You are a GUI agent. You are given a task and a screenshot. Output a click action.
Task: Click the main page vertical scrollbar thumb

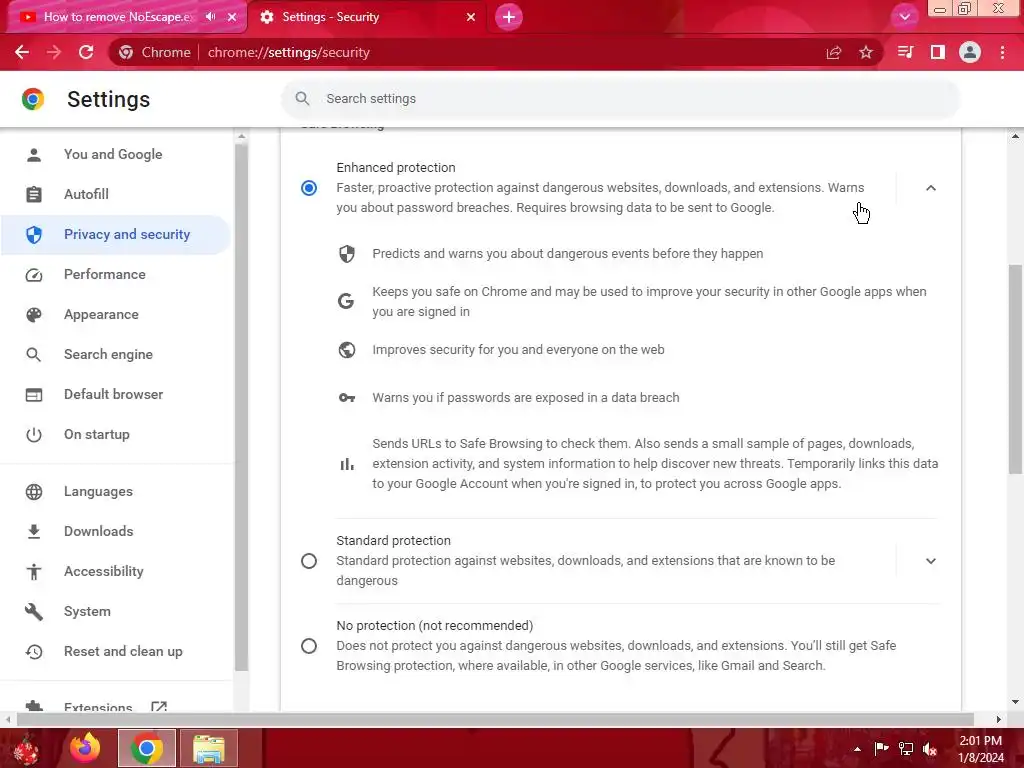1015,369
